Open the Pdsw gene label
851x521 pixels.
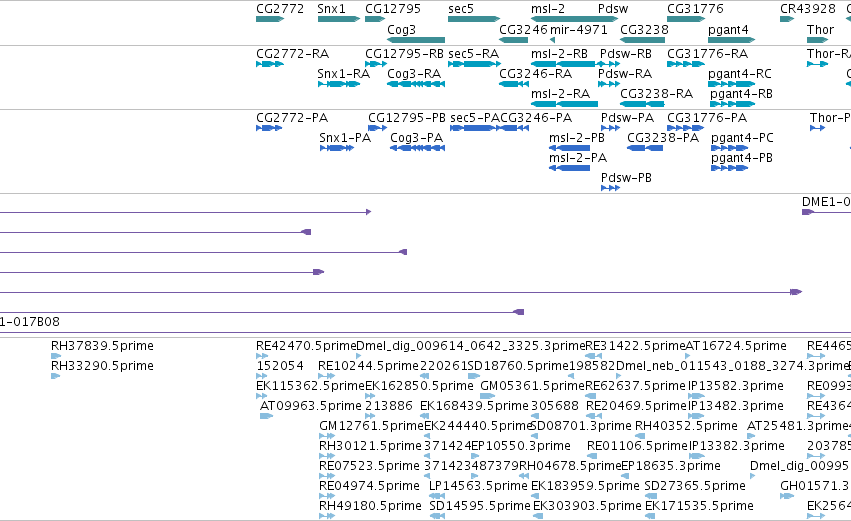coord(613,9)
